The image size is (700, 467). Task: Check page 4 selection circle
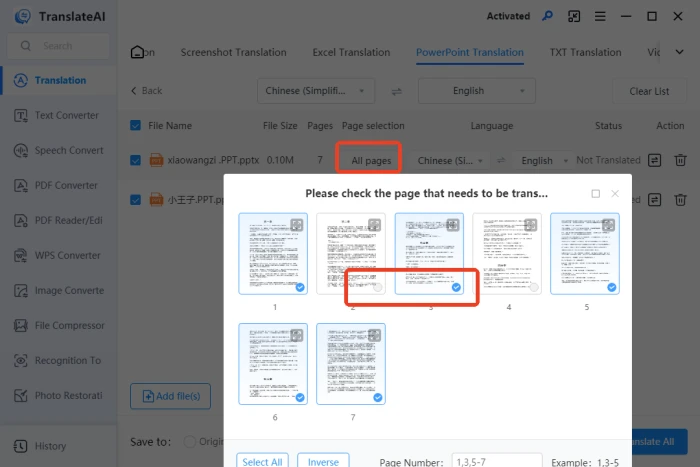[534, 287]
